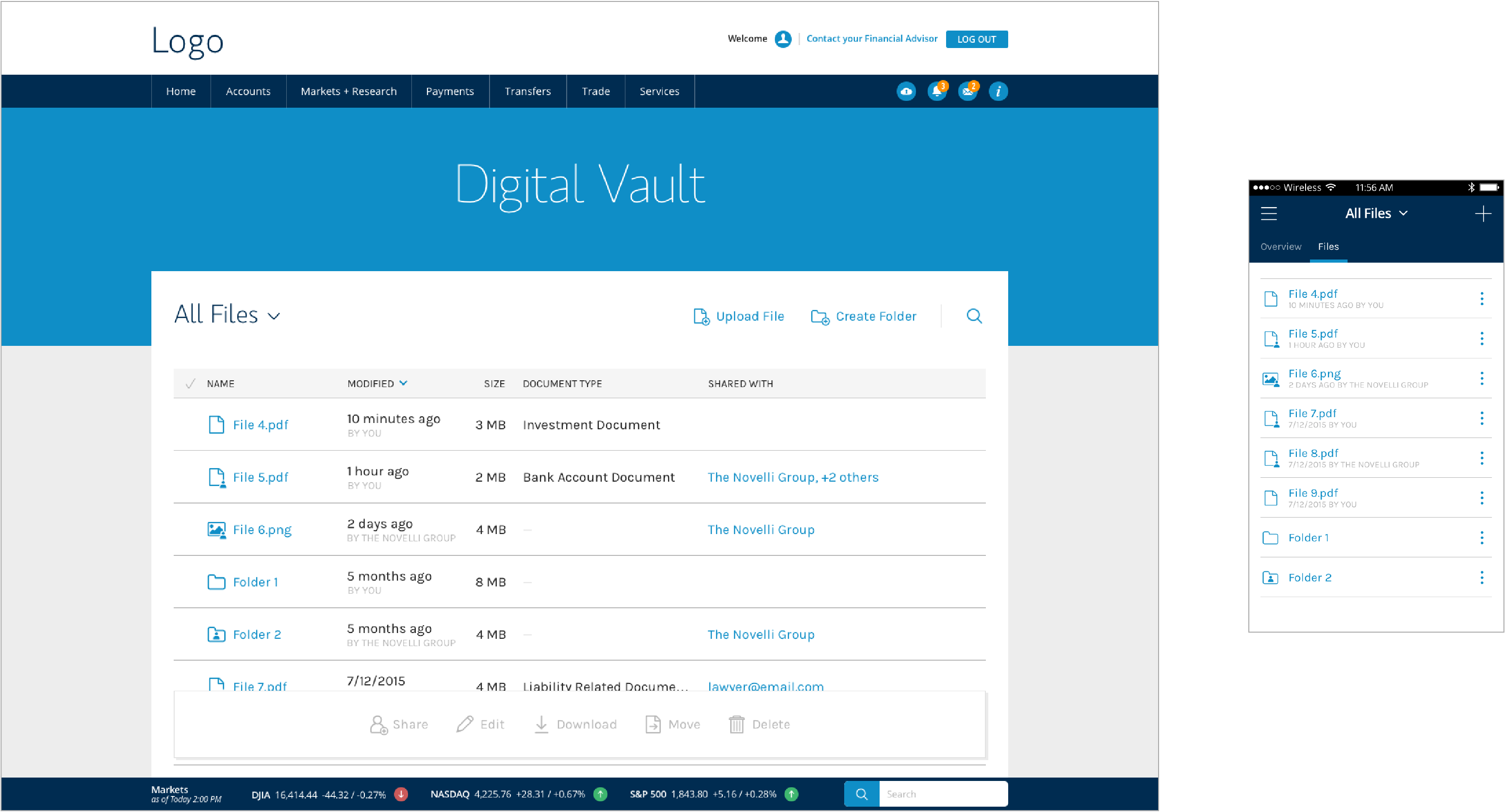Tap the mobile plus add icon
This screenshot has width=1505, height=812.
pyautogui.click(x=1482, y=214)
